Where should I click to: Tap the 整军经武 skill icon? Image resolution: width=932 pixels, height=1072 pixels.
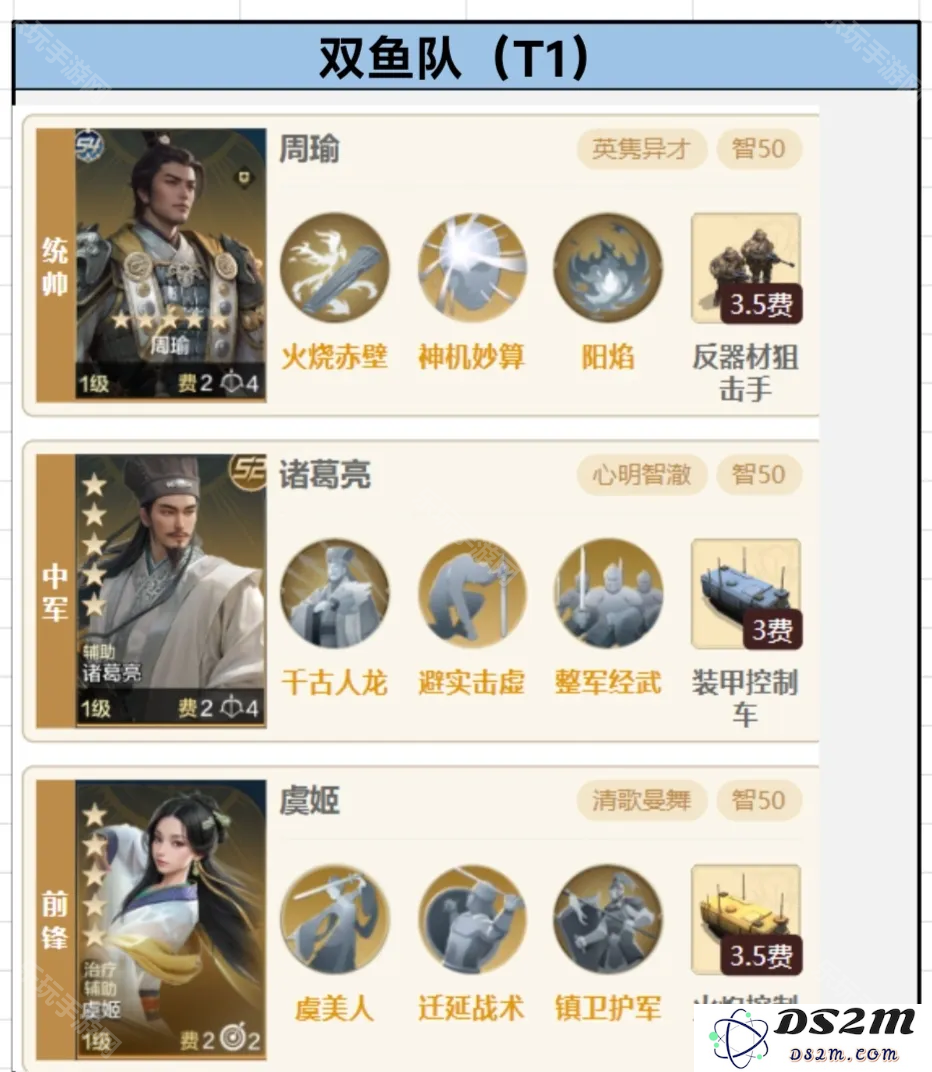608,593
